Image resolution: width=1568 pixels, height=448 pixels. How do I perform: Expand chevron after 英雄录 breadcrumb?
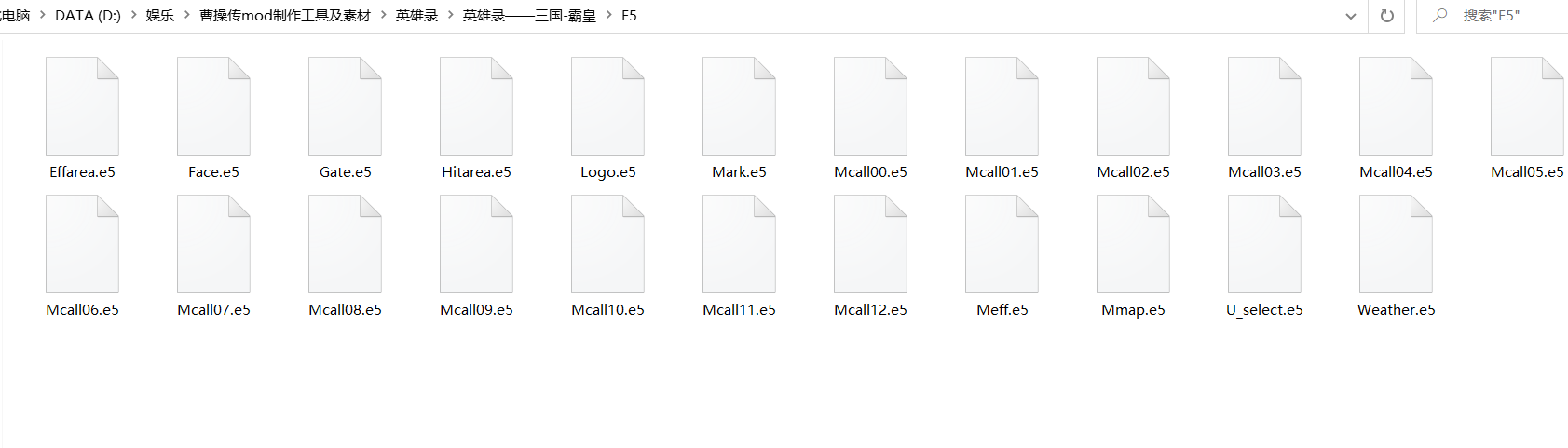pyautogui.click(x=451, y=15)
